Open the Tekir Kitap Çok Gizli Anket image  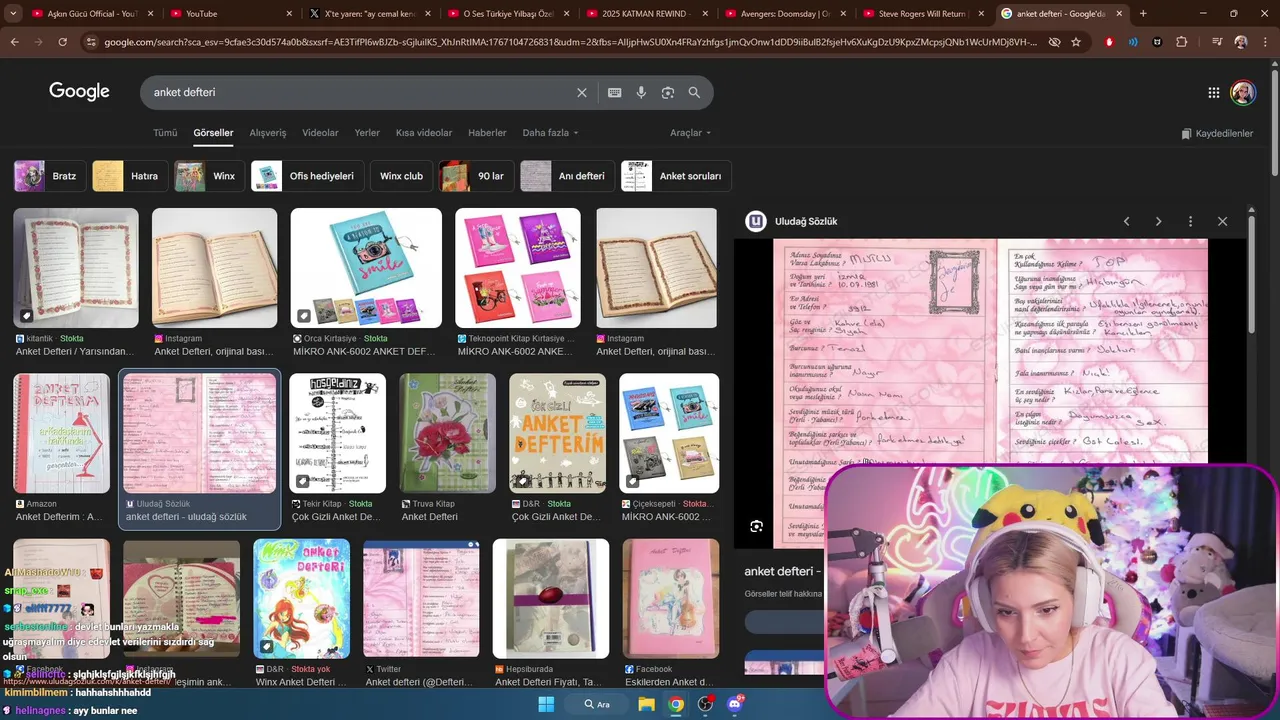[x=338, y=434]
